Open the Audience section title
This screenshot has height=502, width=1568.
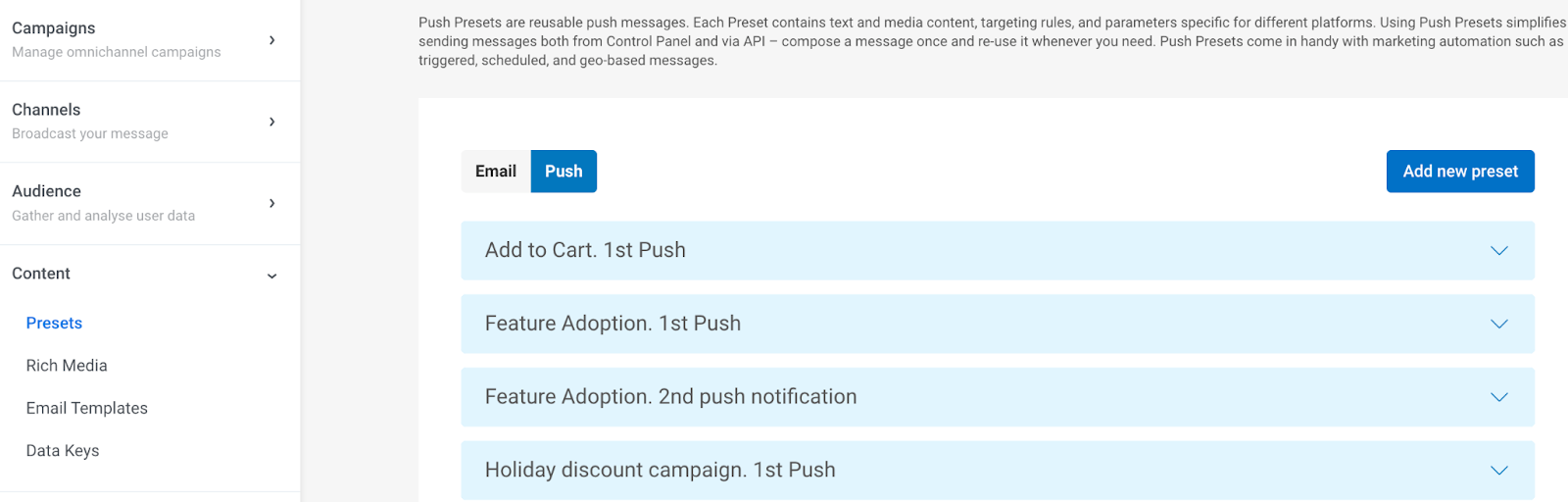point(46,191)
